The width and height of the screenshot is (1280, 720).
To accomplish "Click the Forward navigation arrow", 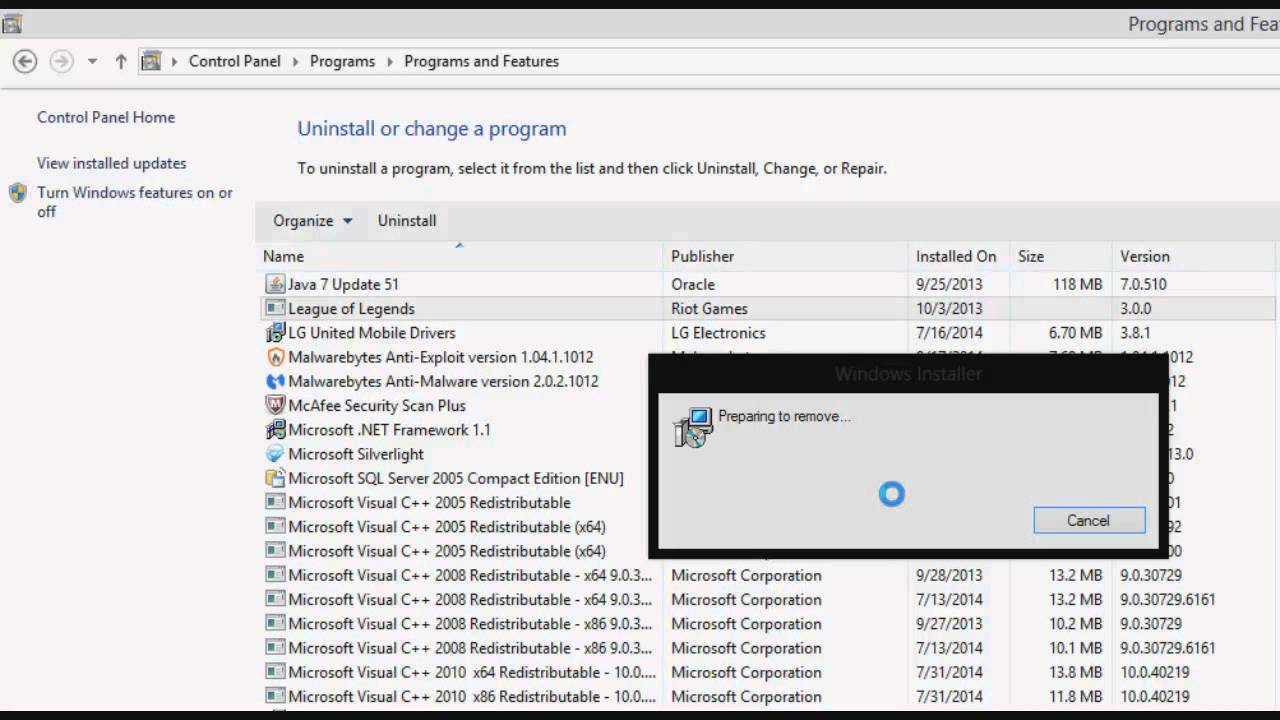I will click(62, 61).
